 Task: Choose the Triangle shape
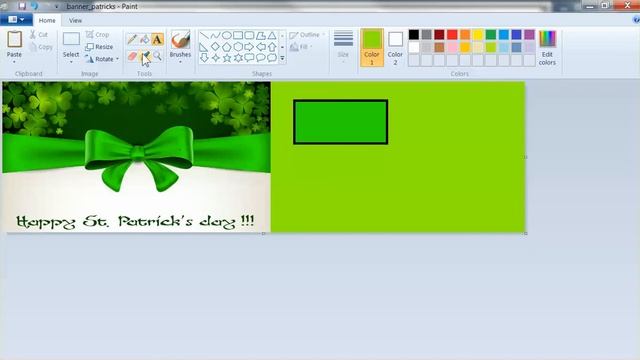(x=272, y=36)
